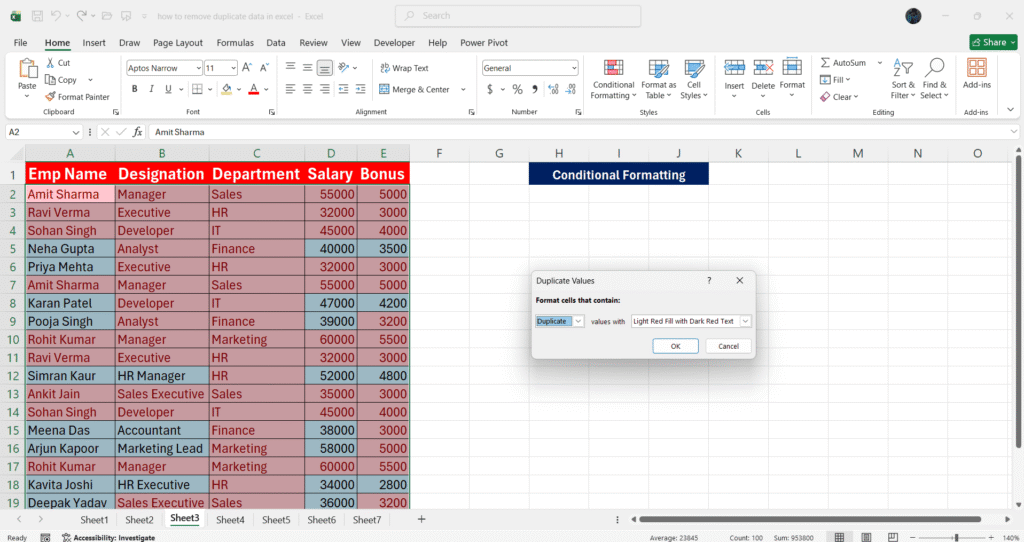
Task: Increase indent
Action: coord(360,89)
